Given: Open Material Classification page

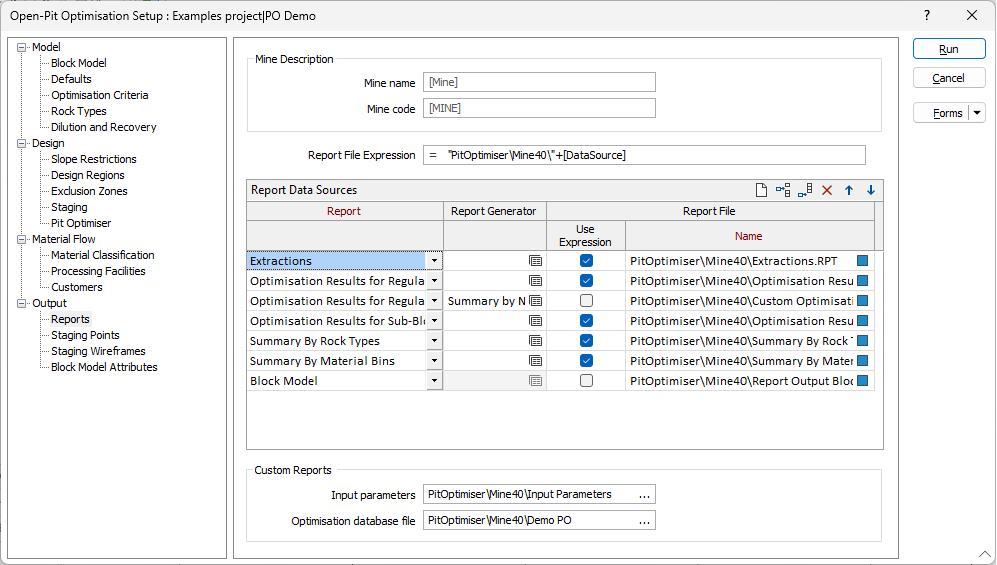Looking at the screenshot, I should coord(103,255).
